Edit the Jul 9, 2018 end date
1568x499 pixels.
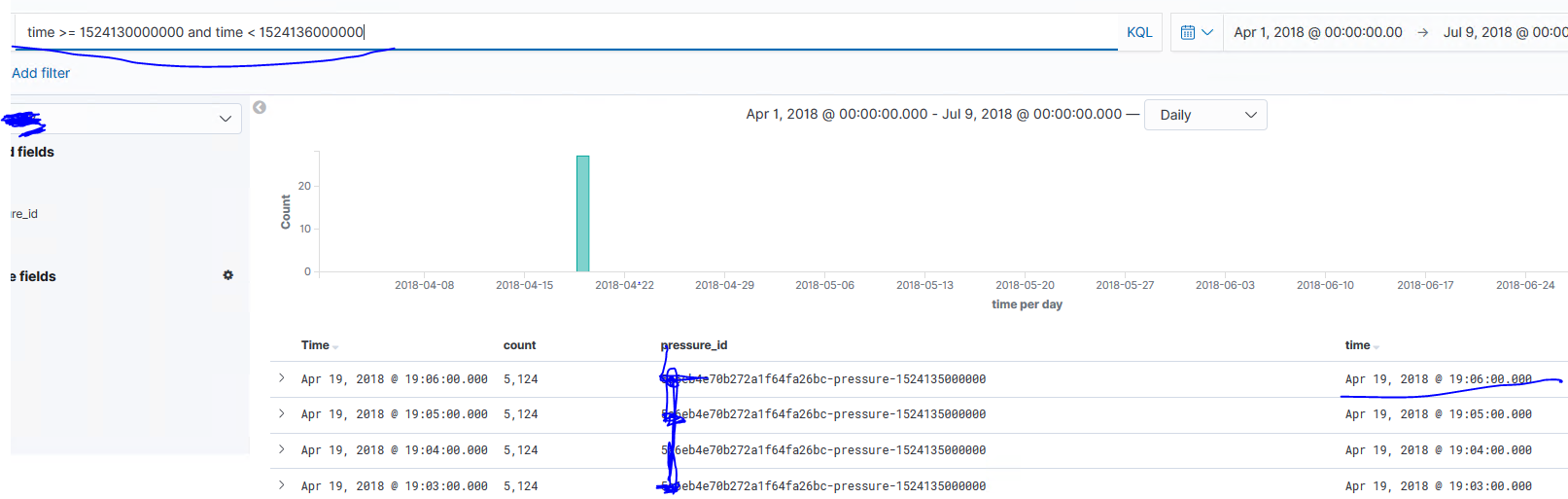1505,32
